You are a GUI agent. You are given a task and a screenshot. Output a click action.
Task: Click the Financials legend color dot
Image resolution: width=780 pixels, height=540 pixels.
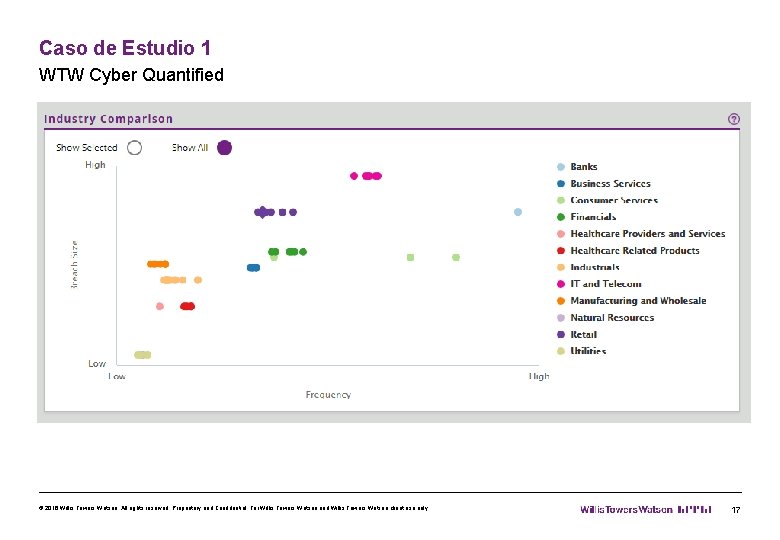[x=561, y=217]
